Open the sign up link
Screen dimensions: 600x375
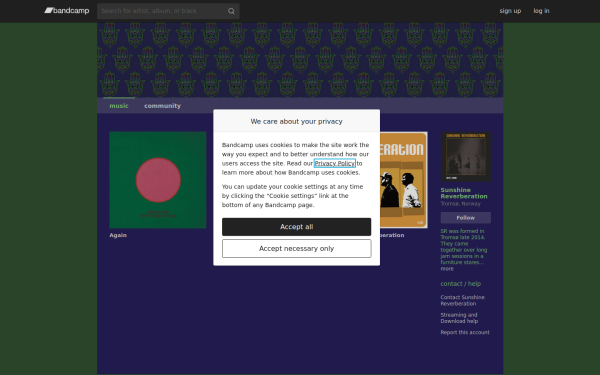click(x=510, y=11)
